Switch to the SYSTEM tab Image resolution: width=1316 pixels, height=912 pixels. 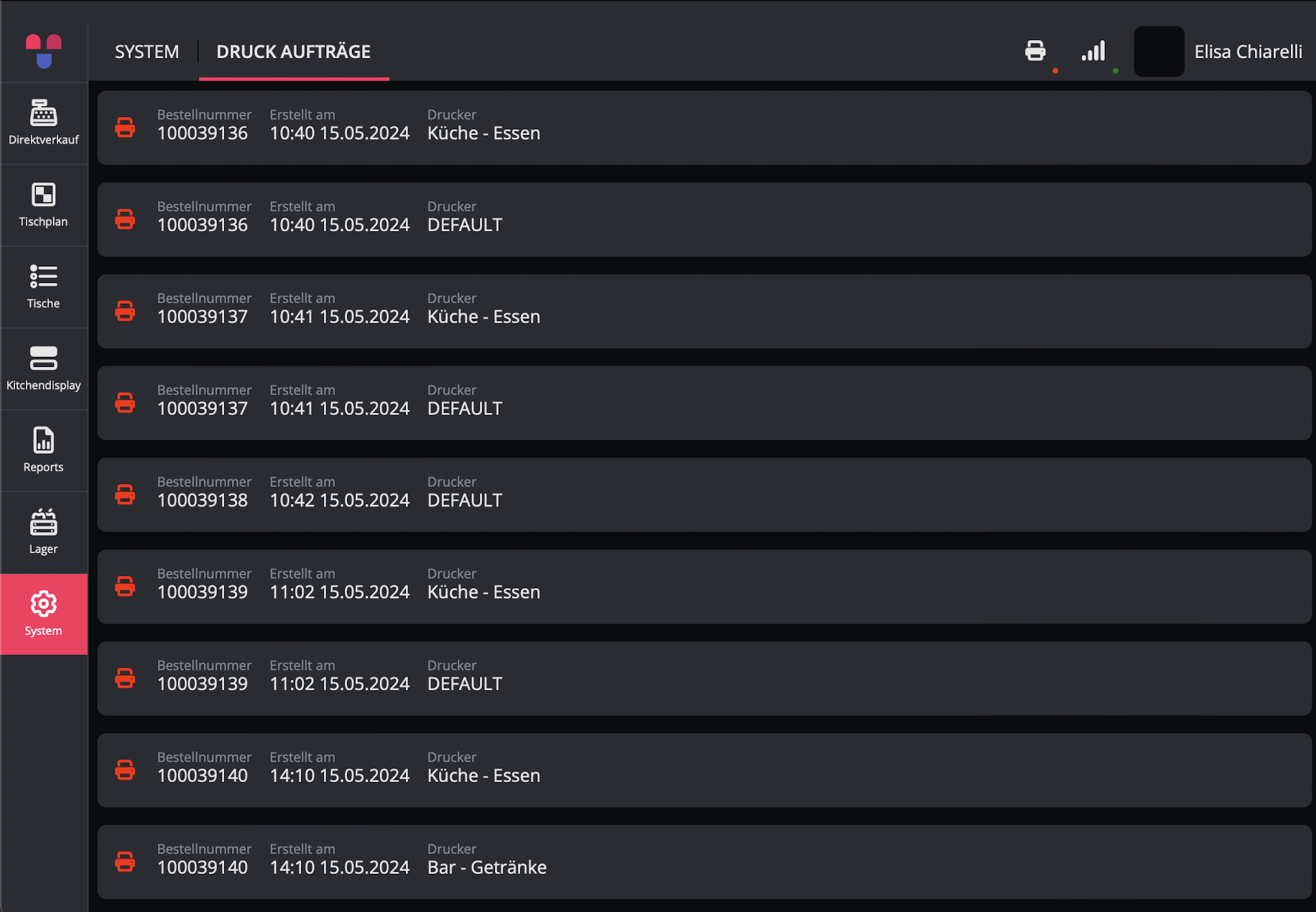coord(147,52)
